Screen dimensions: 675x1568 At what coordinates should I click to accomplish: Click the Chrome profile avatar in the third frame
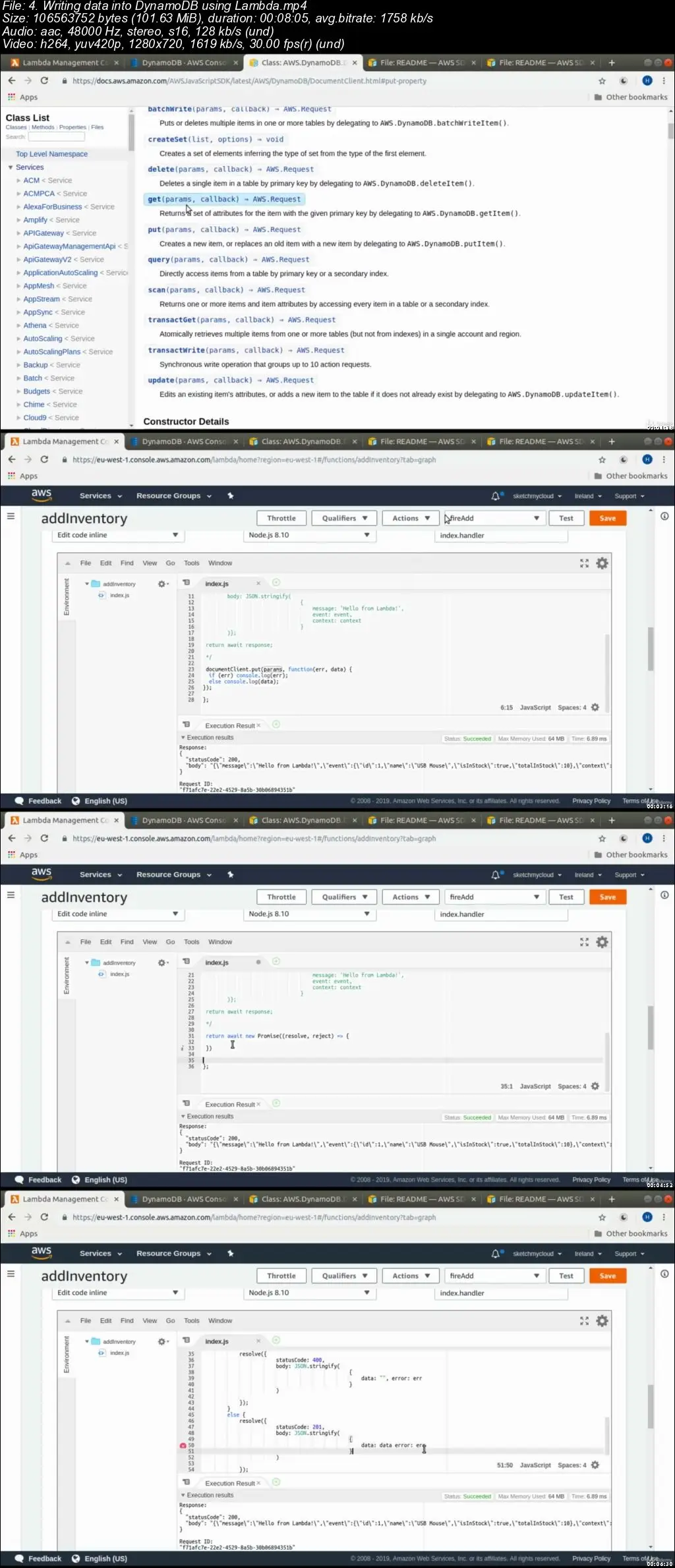[x=647, y=838]
